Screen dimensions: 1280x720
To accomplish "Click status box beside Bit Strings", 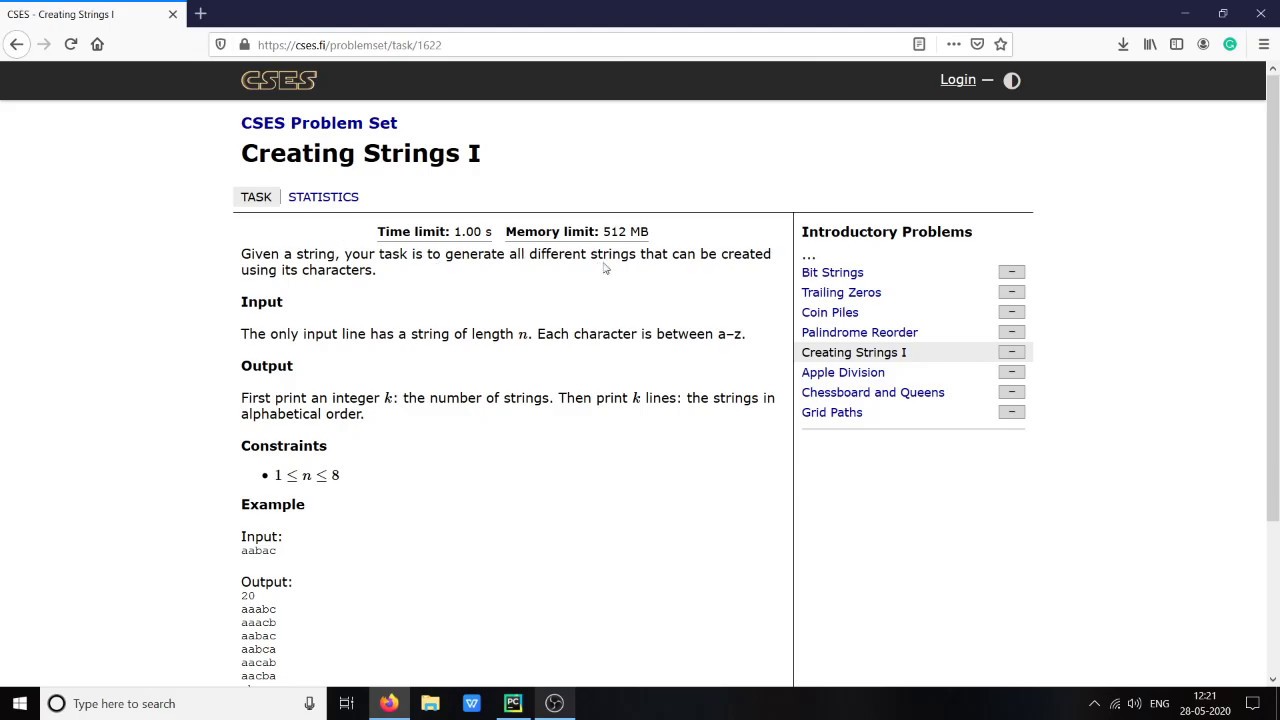I will [1011, 272].
